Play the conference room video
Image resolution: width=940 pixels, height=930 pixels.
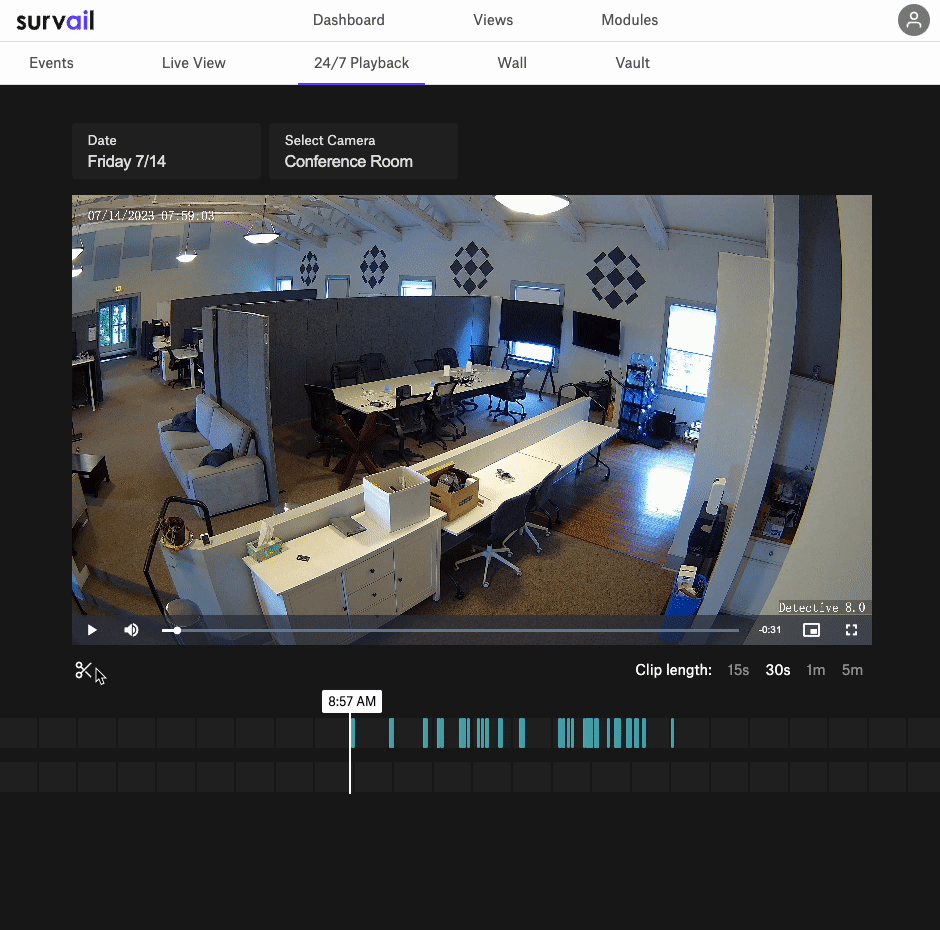pyautogui.click(x=92, y=630)
